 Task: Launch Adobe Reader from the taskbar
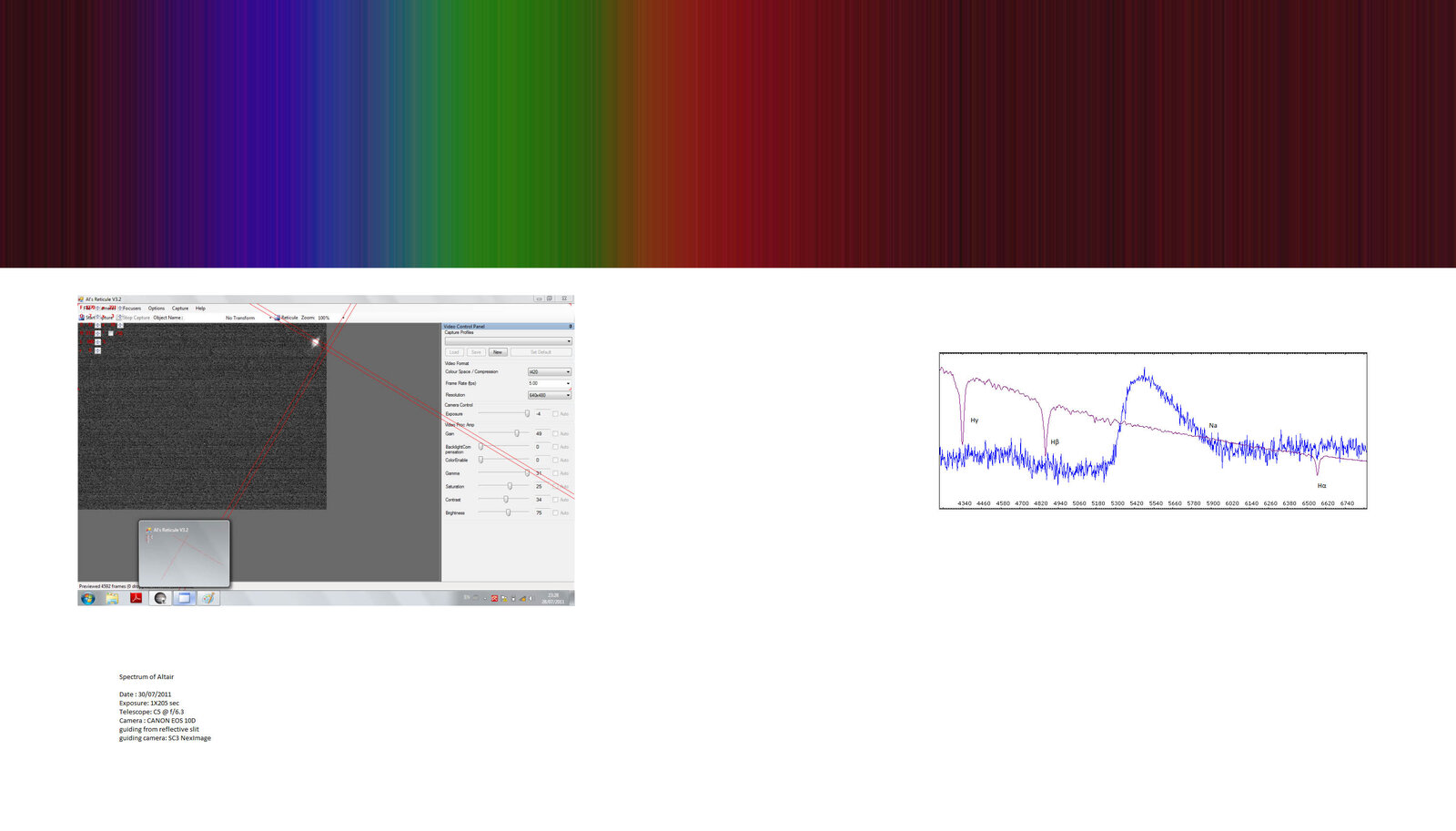click(136, 599)
